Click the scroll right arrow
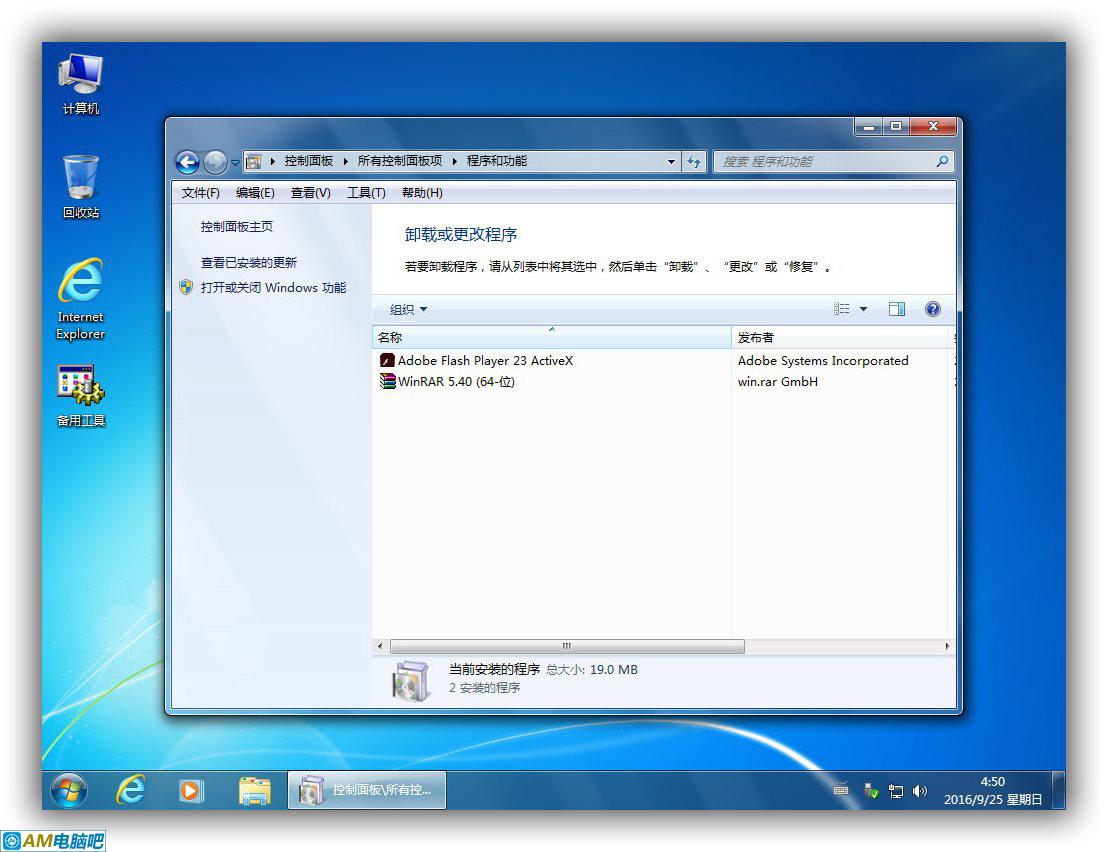 click(947, 646)
